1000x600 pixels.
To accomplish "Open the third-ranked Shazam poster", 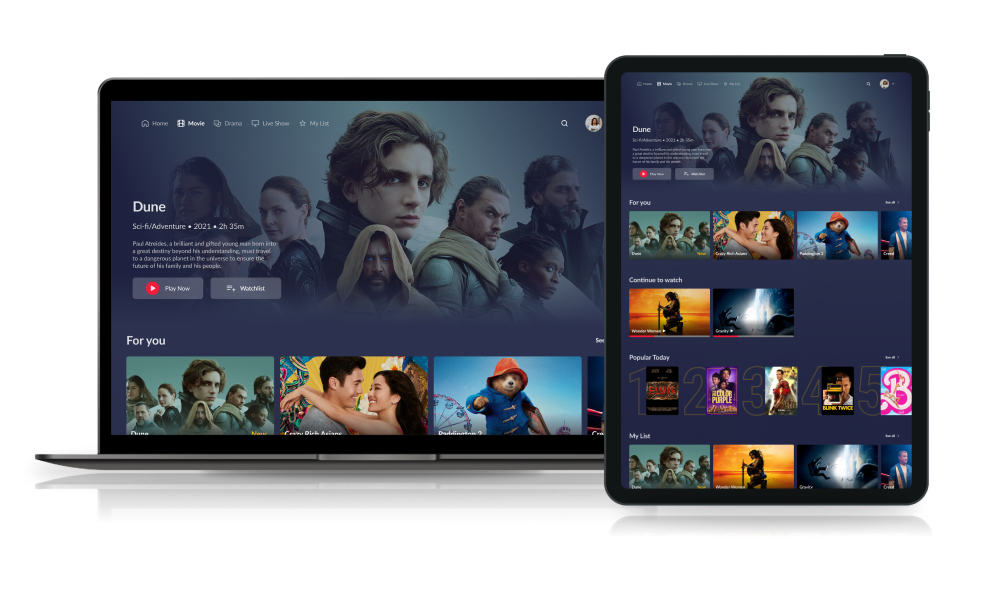I will (x=781, y=391).
